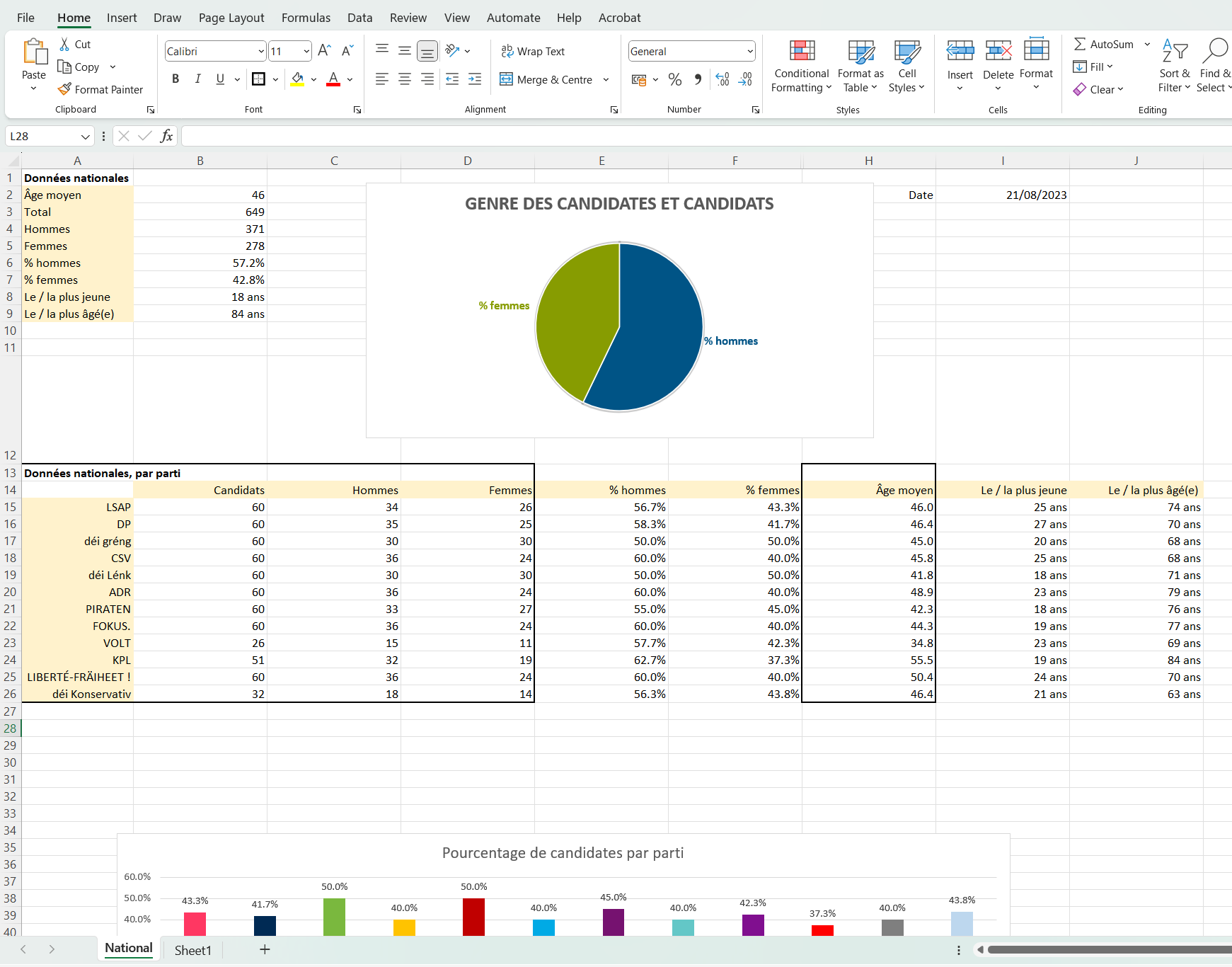
Task: Apply the red font colour
Action: tap(333, 79)
